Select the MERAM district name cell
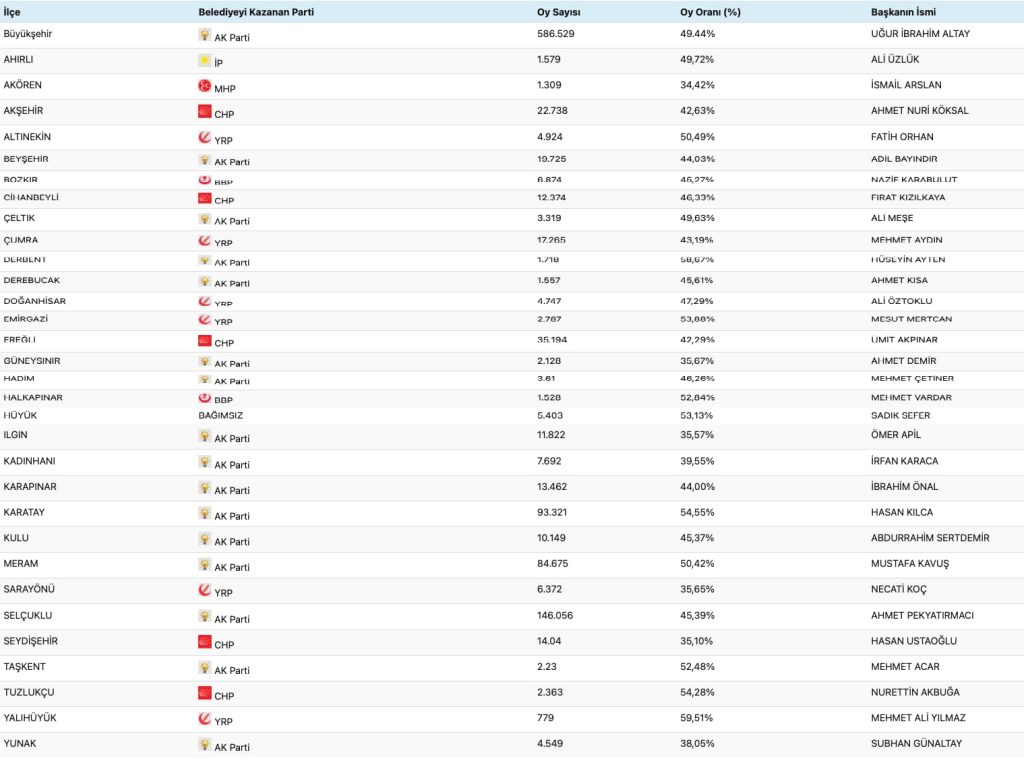Screen dimensions: 1024x765 20,563
